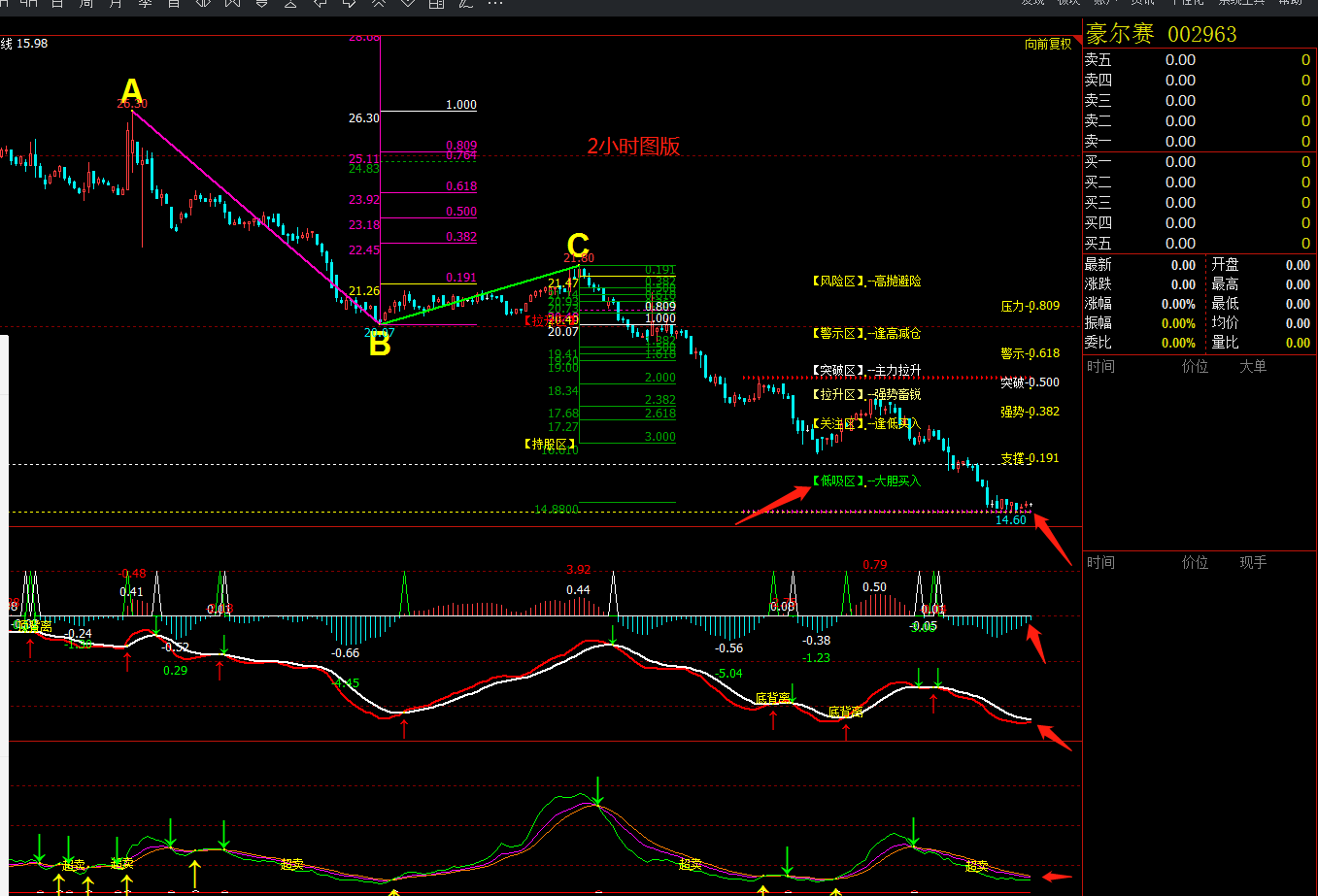Image resolution: width=1318 pixels, height=896 pixels.
Task: Click the yellow C point marker
Action: click(578, 245)
